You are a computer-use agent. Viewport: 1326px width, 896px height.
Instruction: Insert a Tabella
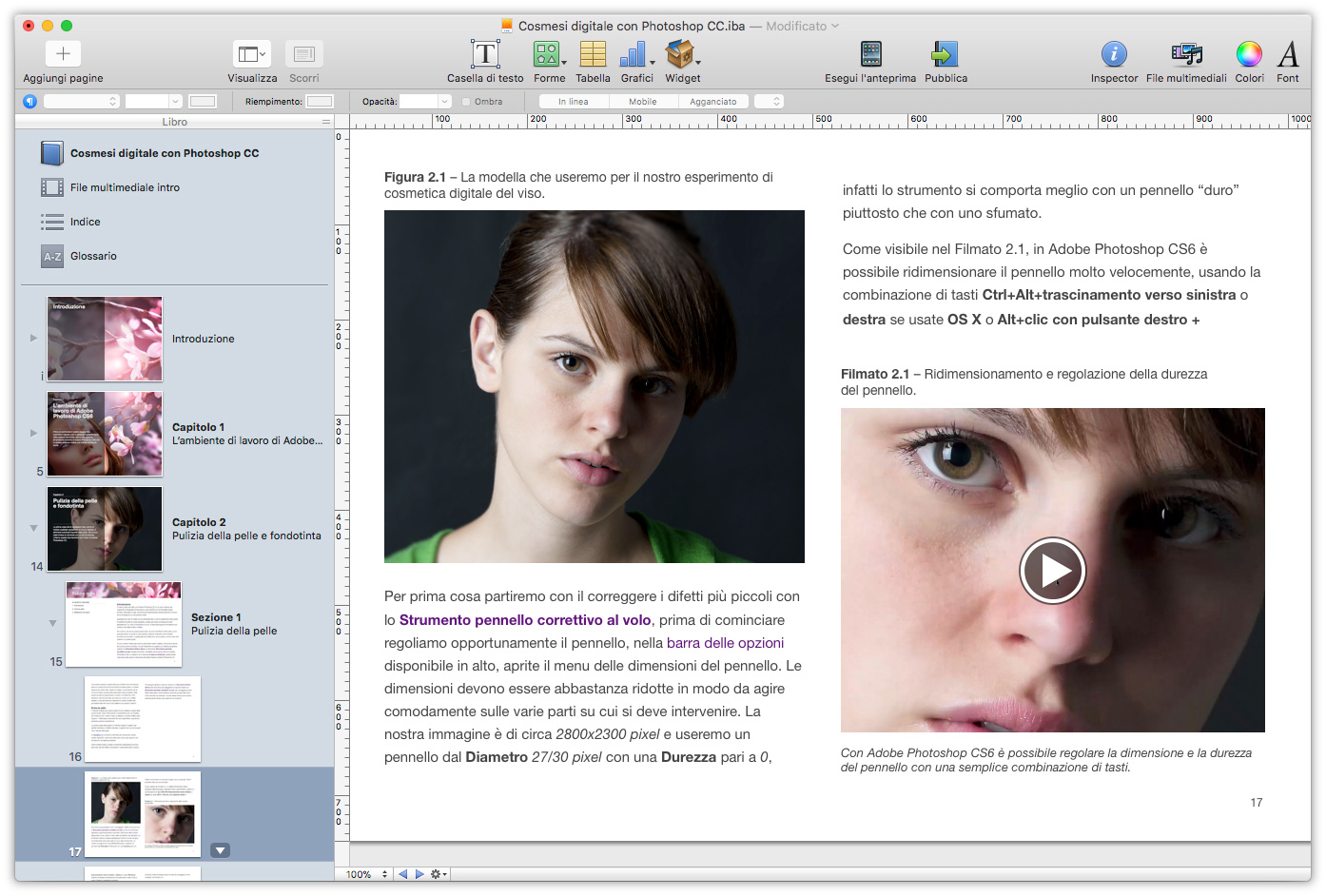pos(593,54)
